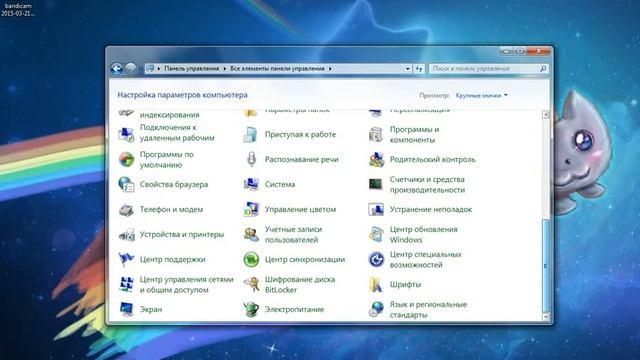Open Windows Update center icon
This screenshot has height=360, width=640.
[x=376, y=235]
